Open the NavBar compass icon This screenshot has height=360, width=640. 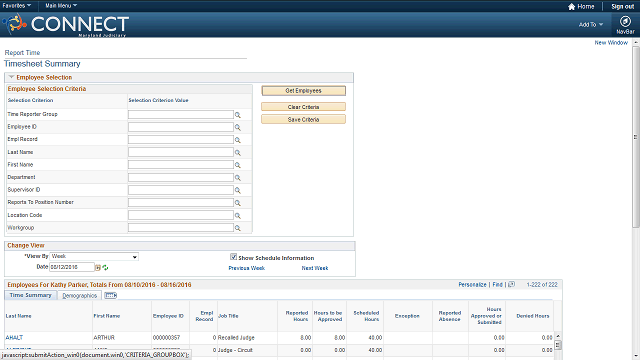tap(625, 21)
